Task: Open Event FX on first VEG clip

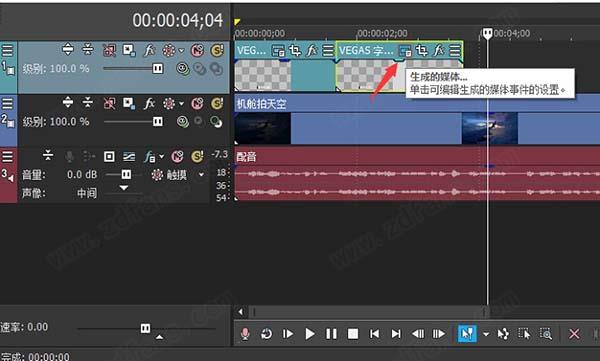Action: point(312,51)
